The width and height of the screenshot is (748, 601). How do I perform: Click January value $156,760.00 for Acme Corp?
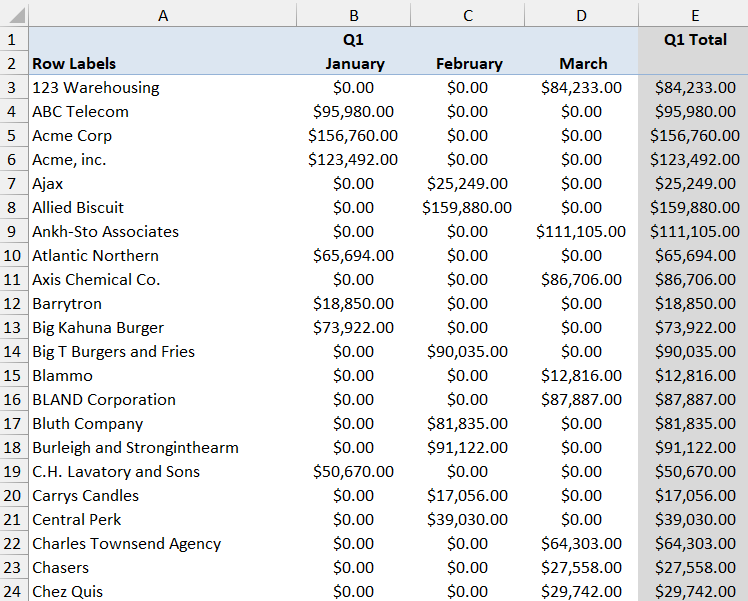353,135
